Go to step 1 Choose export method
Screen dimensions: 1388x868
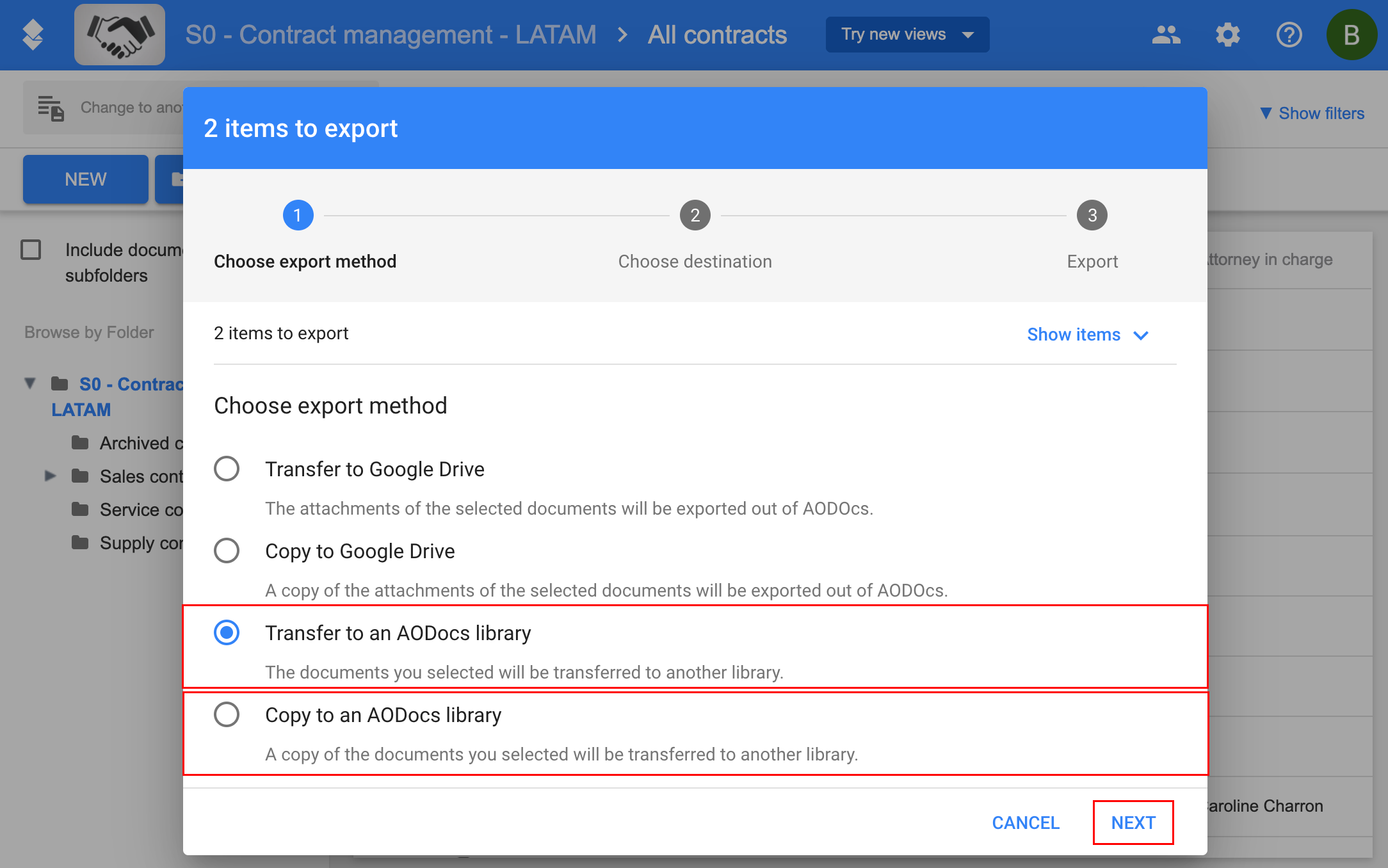pos(298,216)
